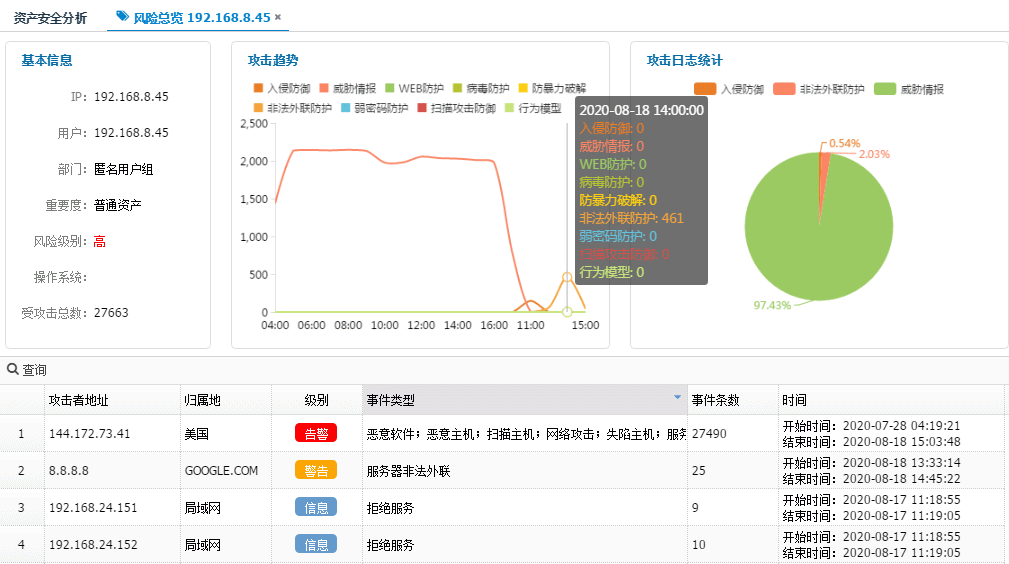Click the orange 警告 level badge
Image resolution: width=1009 pixels, height=564 pixels.
pos(315,470)
